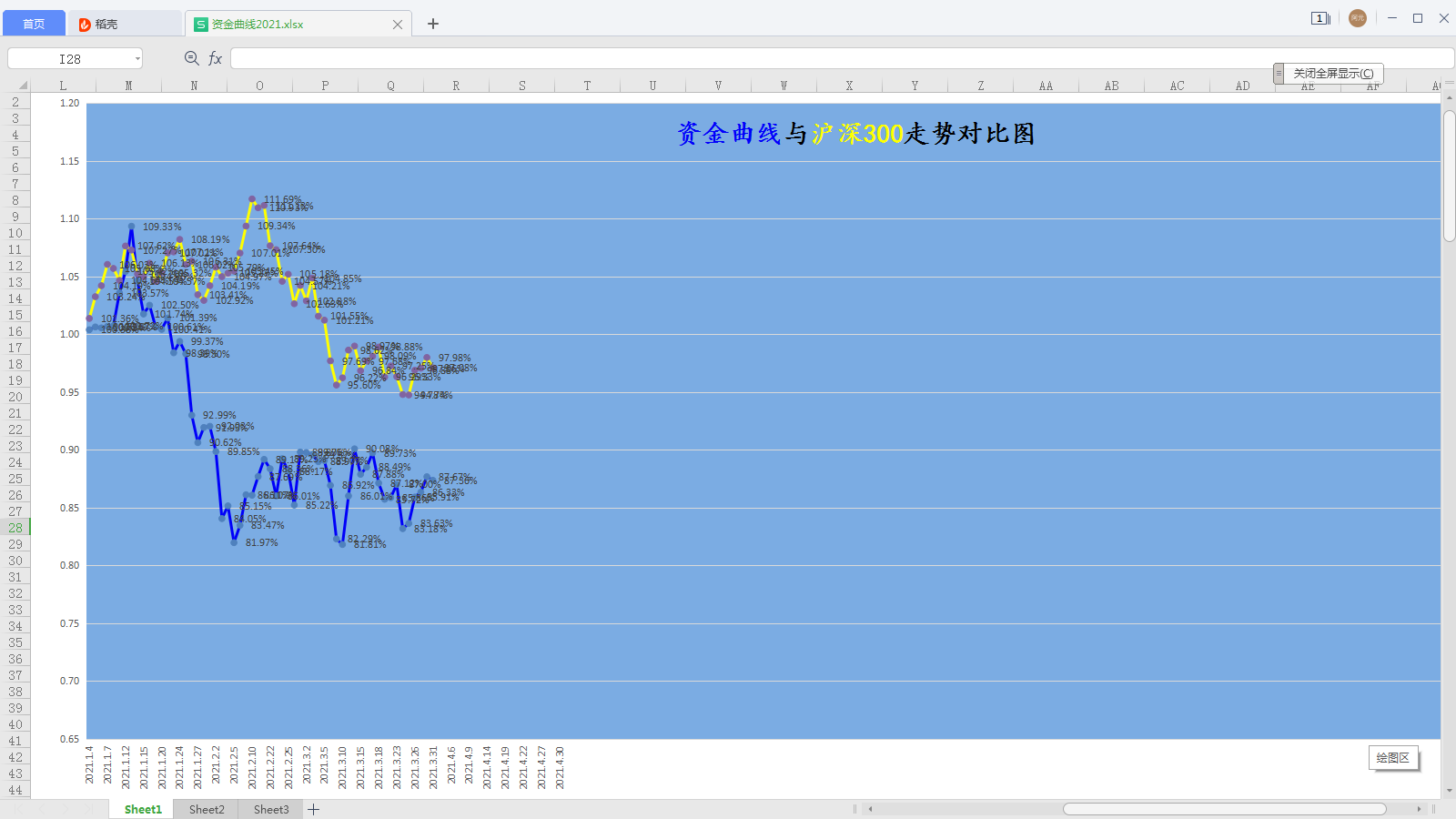This screenshot has width=1456, height=819.
Task: Switch to the 首页 home tab
Action: [x=34, y=24]
